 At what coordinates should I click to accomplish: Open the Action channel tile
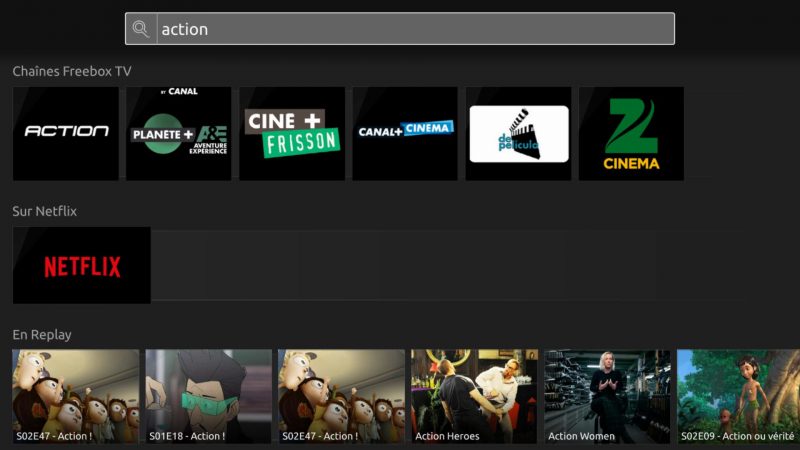click(x=66, y=133)
